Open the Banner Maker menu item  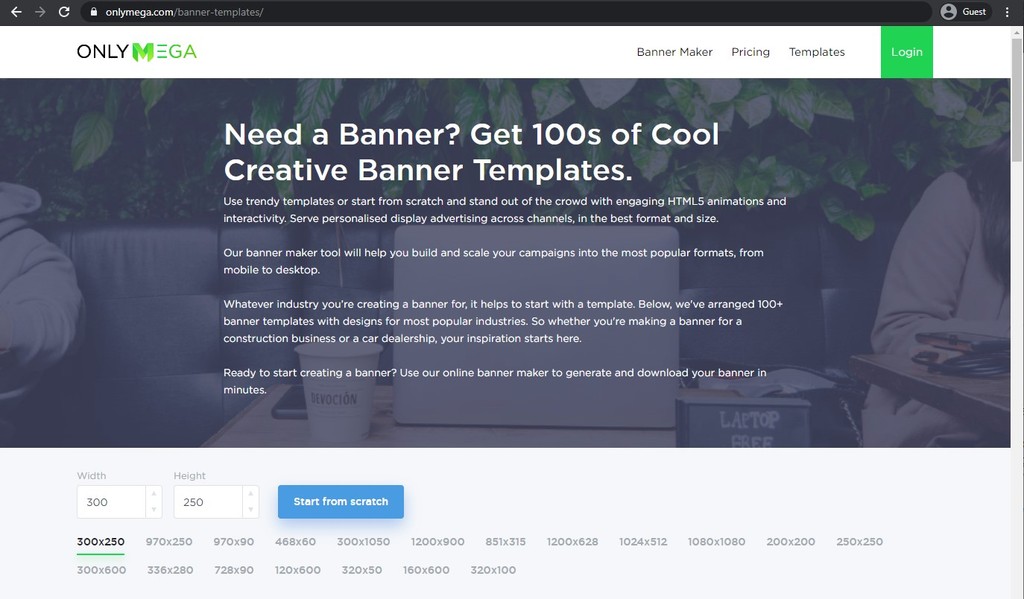[674, 51]
